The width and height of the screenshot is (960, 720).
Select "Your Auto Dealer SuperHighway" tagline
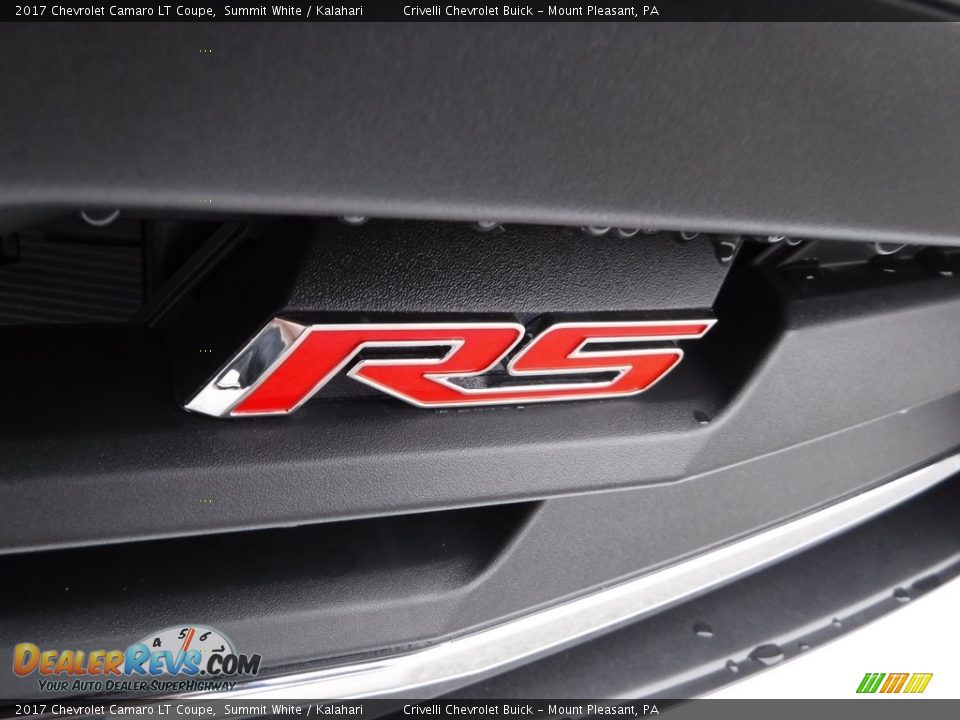[x=137, y=685]
